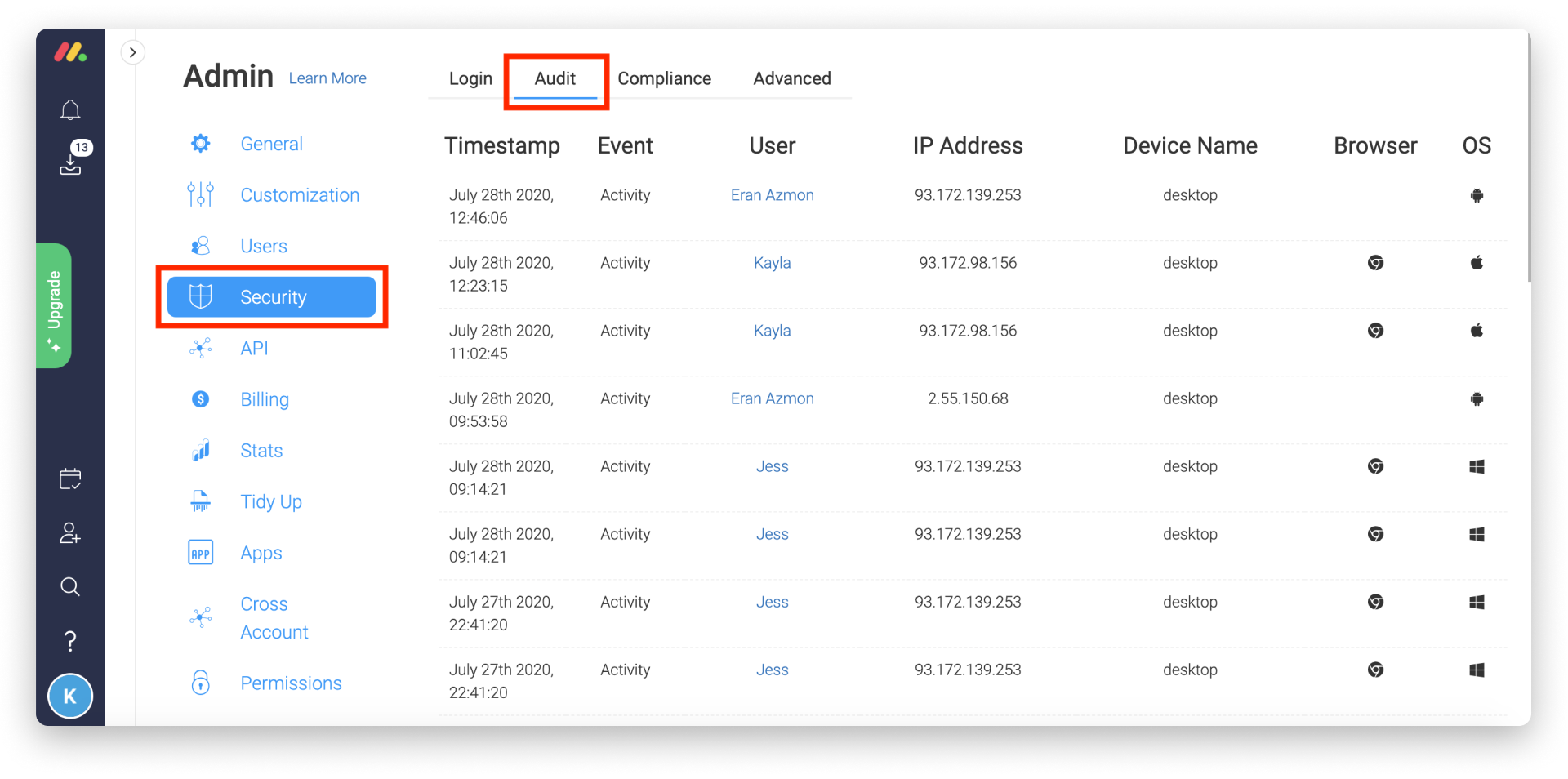The image size is (1568, 779).
Task: Click the Event column header
Action: pyautogui.click(x=625, y=145)
